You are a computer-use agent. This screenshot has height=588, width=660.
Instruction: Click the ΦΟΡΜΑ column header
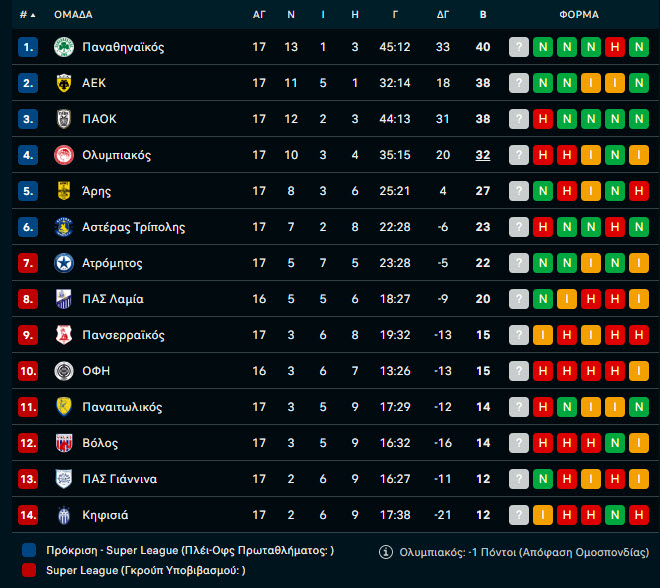[579, 14]
